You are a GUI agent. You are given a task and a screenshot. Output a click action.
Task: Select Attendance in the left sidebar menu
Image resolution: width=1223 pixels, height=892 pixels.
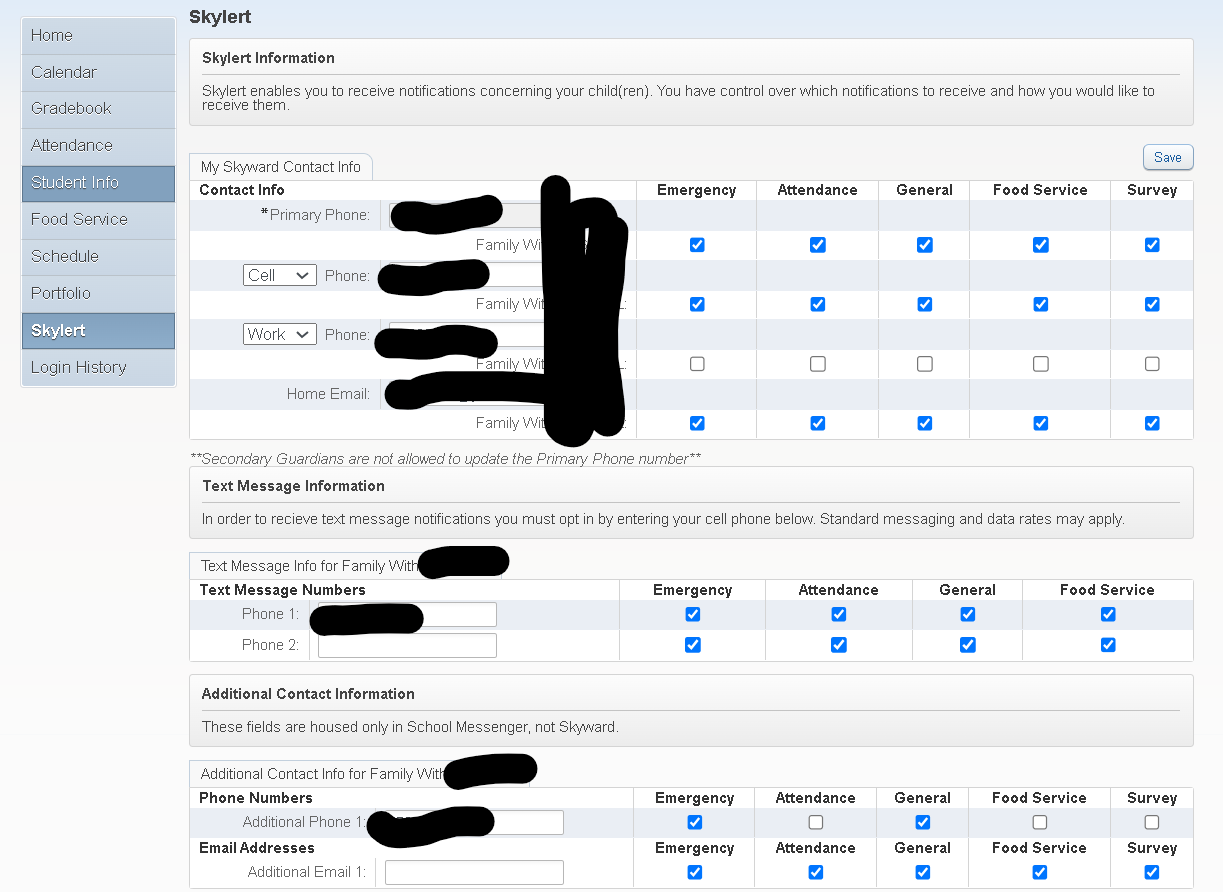tap(98, 145)
